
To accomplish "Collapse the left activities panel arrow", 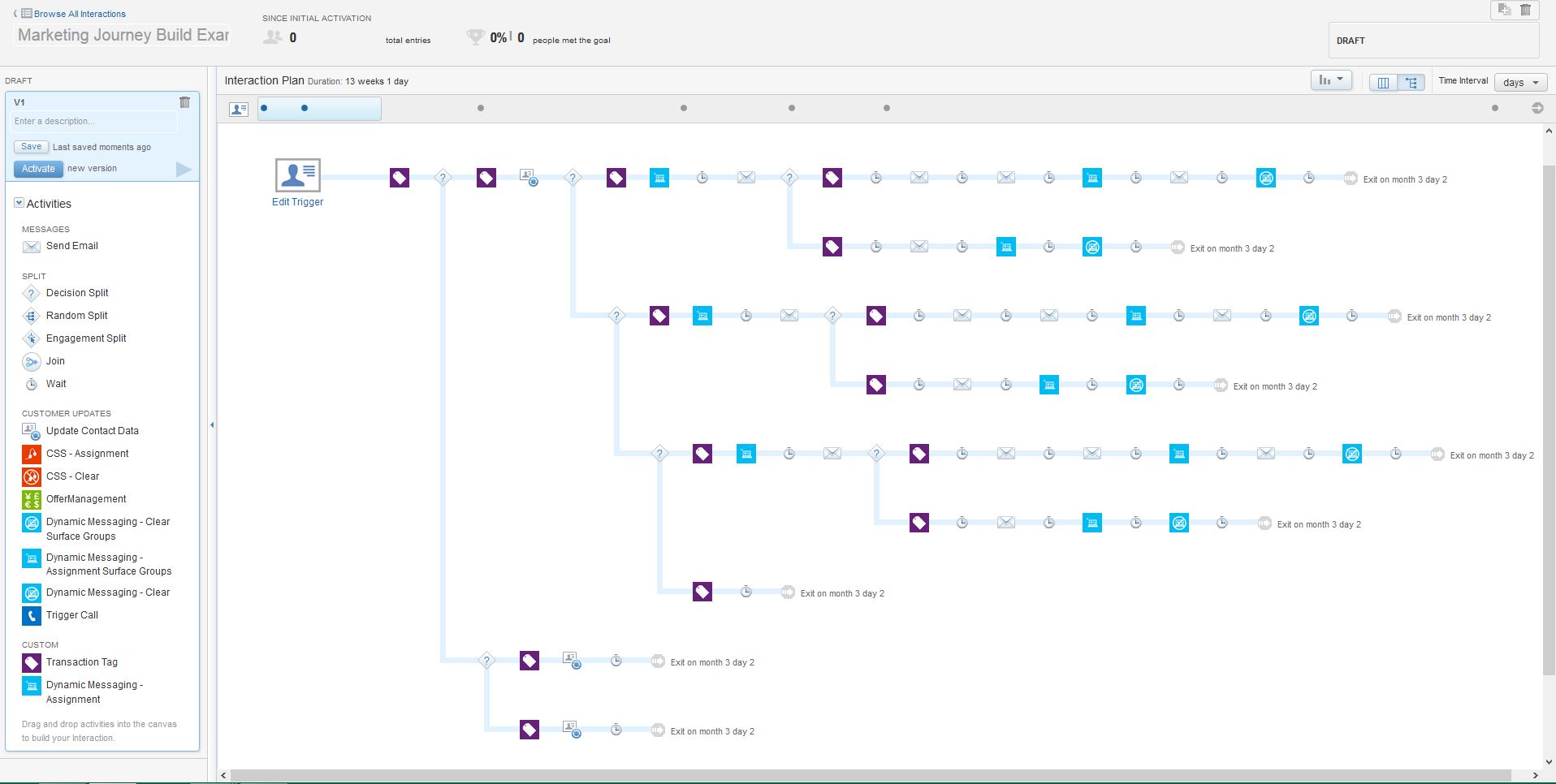I will tap(212, 424).
